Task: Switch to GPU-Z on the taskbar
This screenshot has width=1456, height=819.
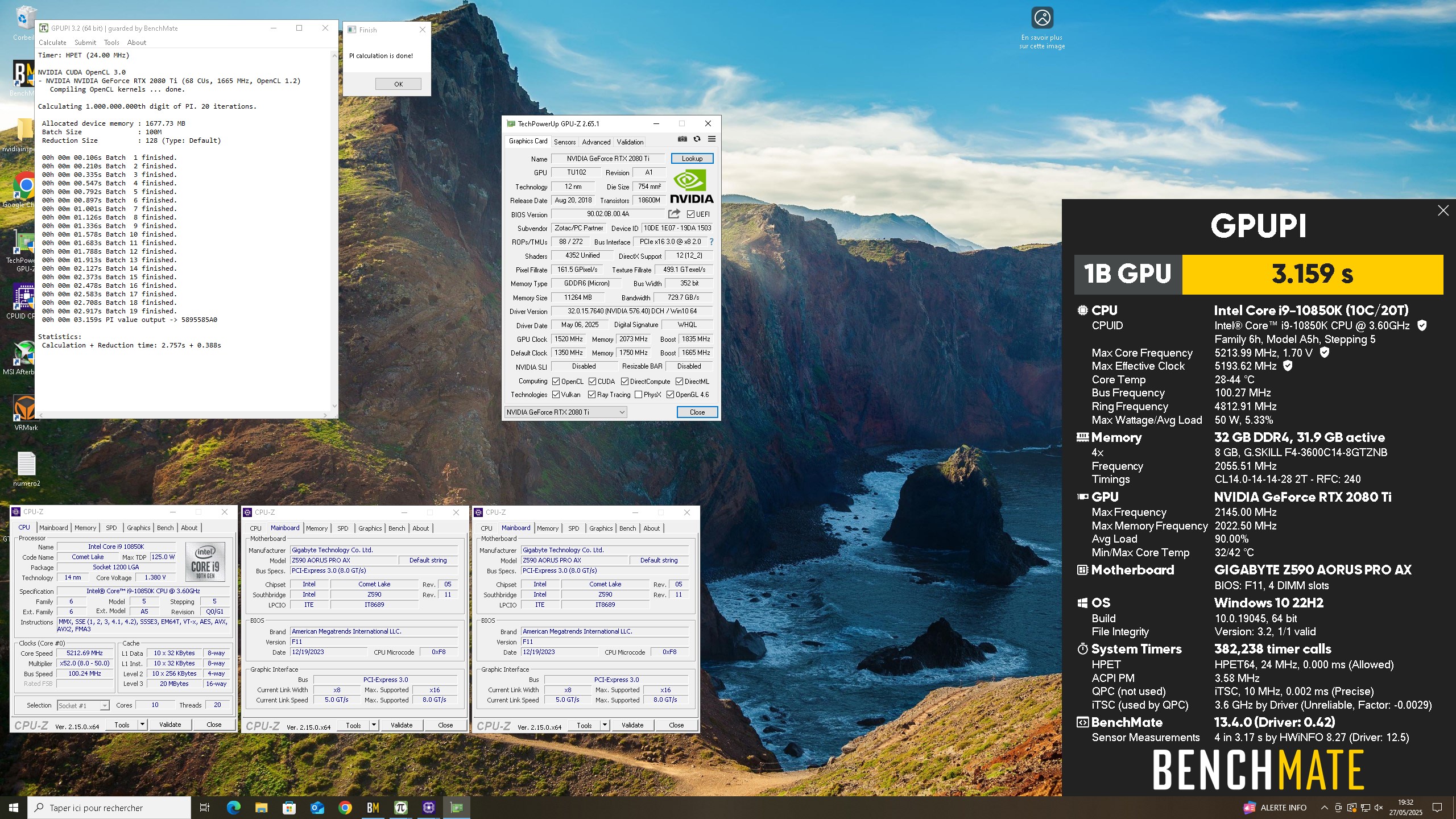Action: tap(457, 808)
